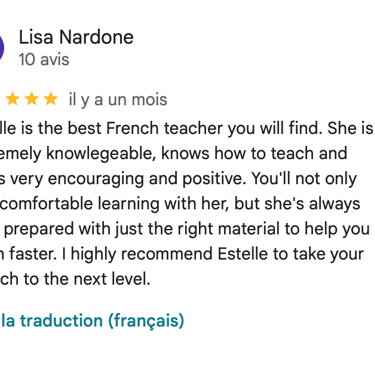Click 'You'll not only' in the review
This screenshot has width=375, height=366.
click(x=304, y=179)
